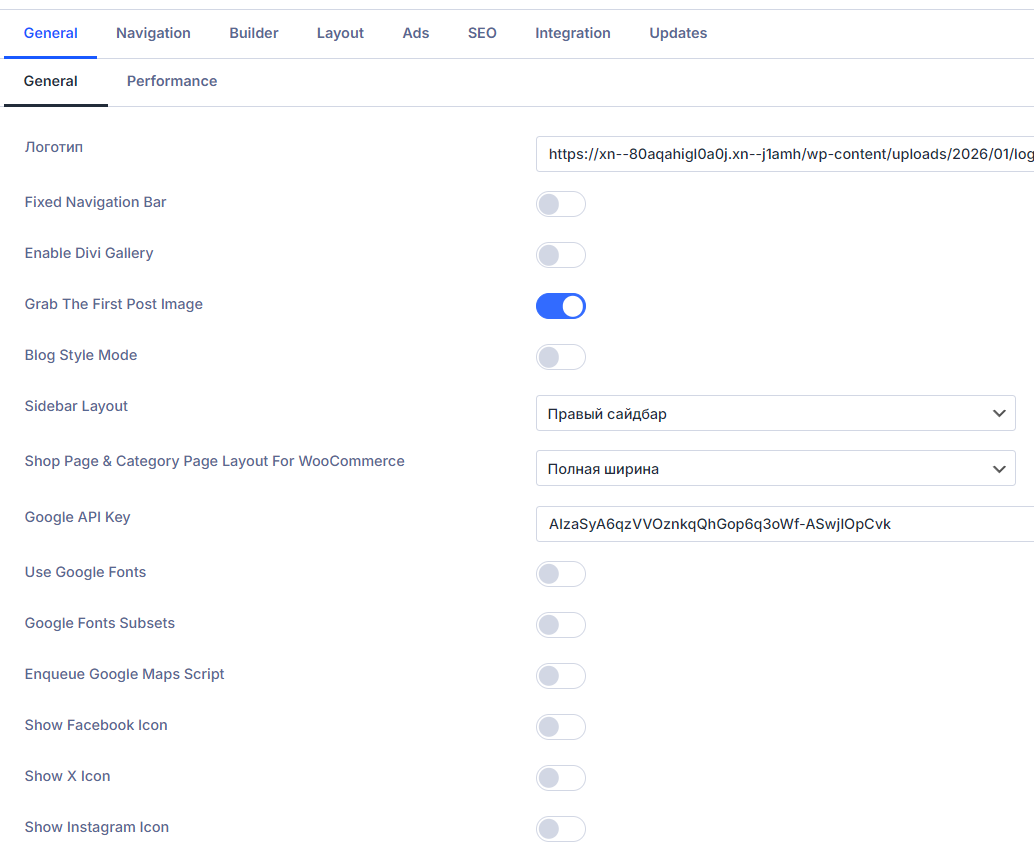Turn on Enable Divi Gallery switch

(560, 255)
